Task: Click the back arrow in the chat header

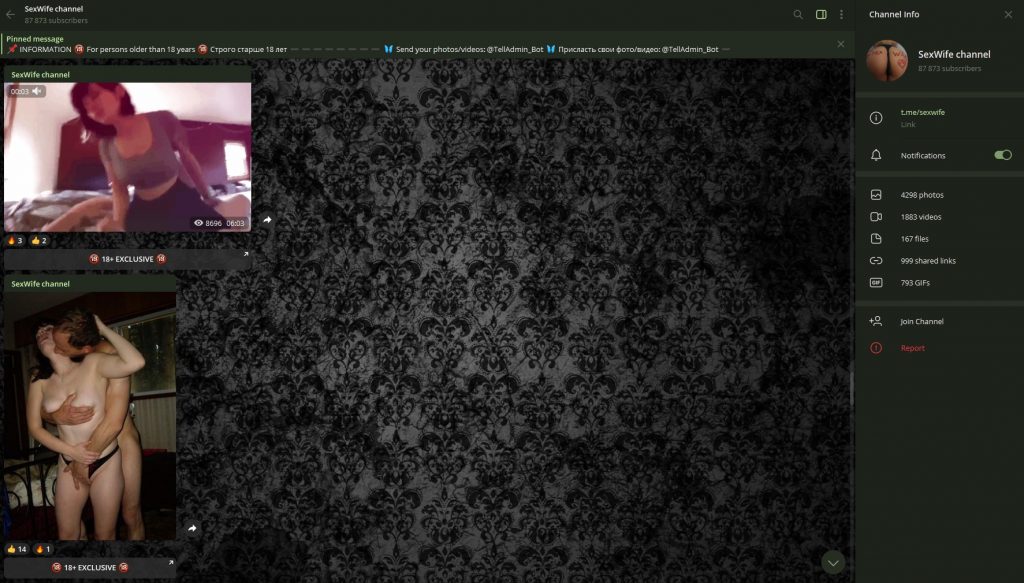Action: [11, 14]
